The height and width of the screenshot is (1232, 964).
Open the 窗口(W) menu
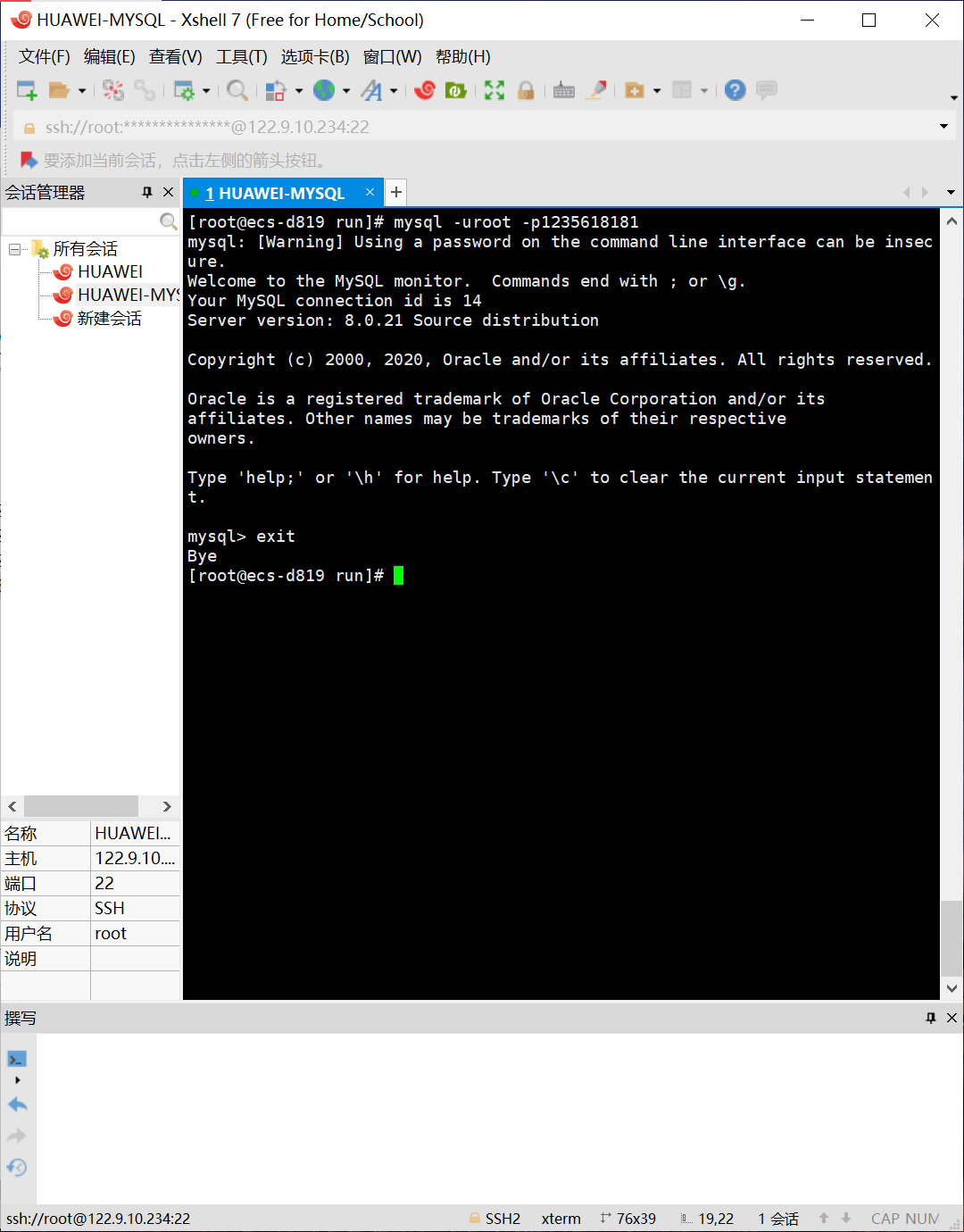pos(393,57)
